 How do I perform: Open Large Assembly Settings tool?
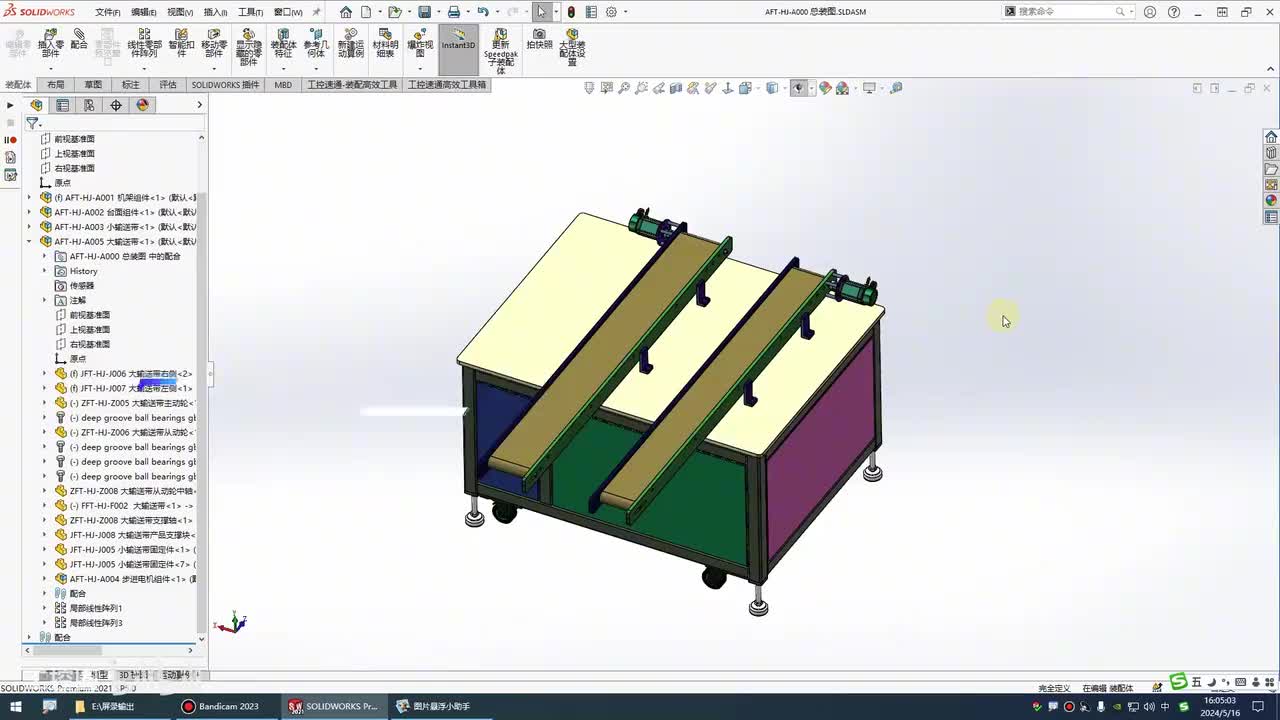click(572, 46)
